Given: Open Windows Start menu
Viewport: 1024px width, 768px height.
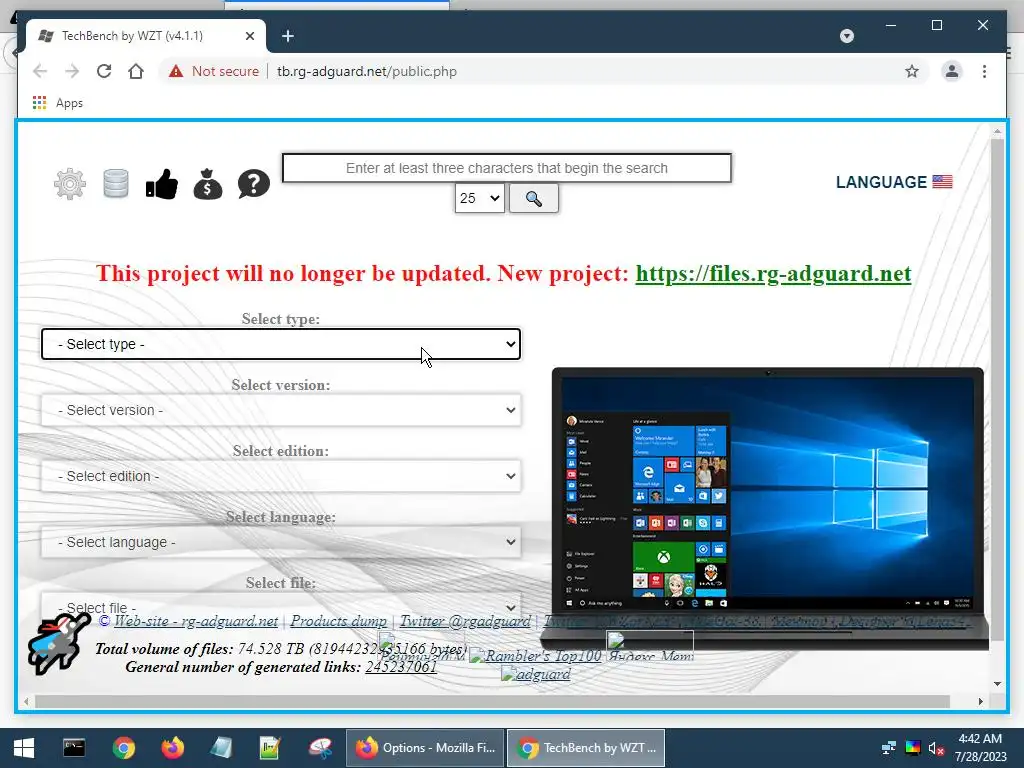Looking at the screenshot, I should (24, 748).
